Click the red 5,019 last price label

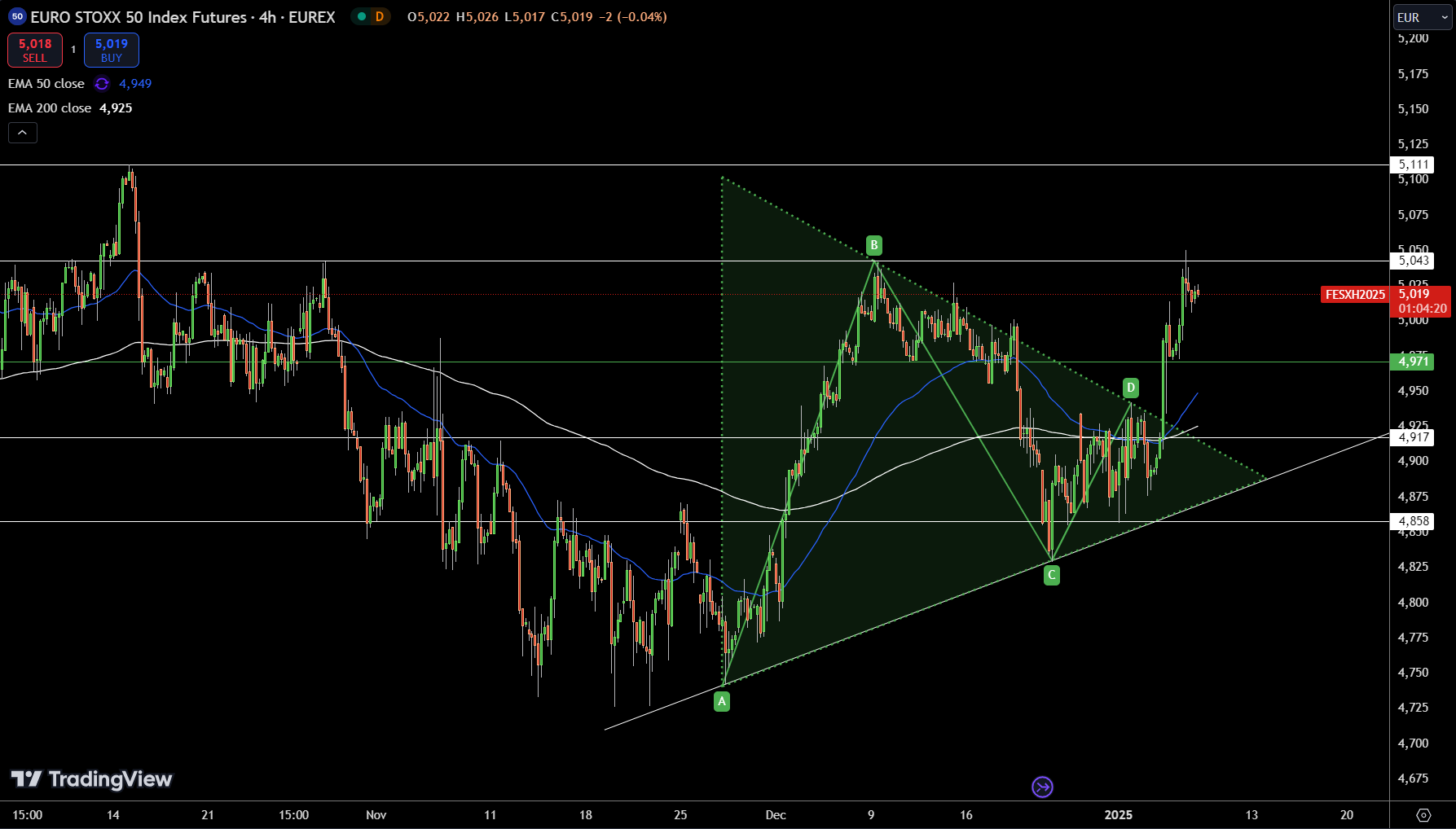(x=1422, y=301)
